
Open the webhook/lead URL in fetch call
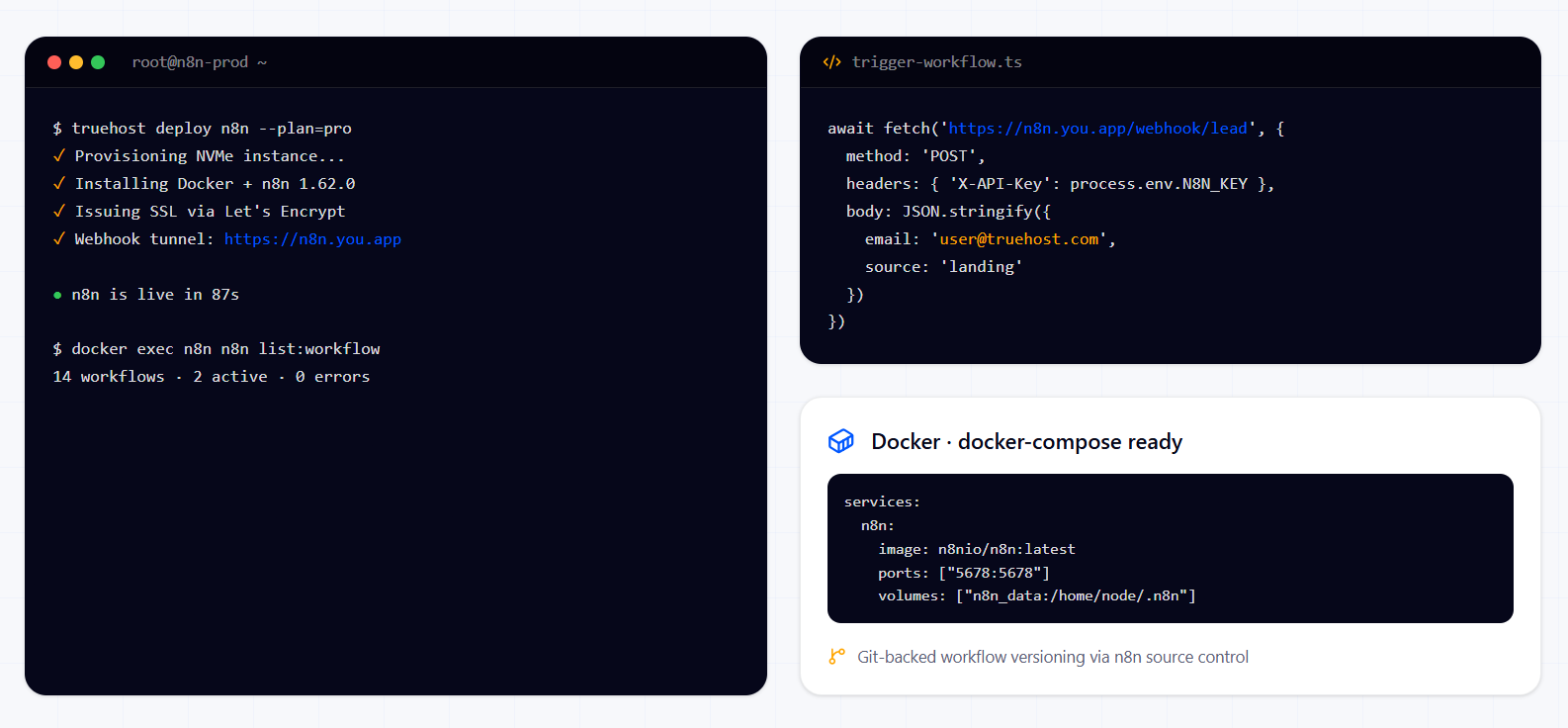pyautogui.click(x=1098, y=129)
